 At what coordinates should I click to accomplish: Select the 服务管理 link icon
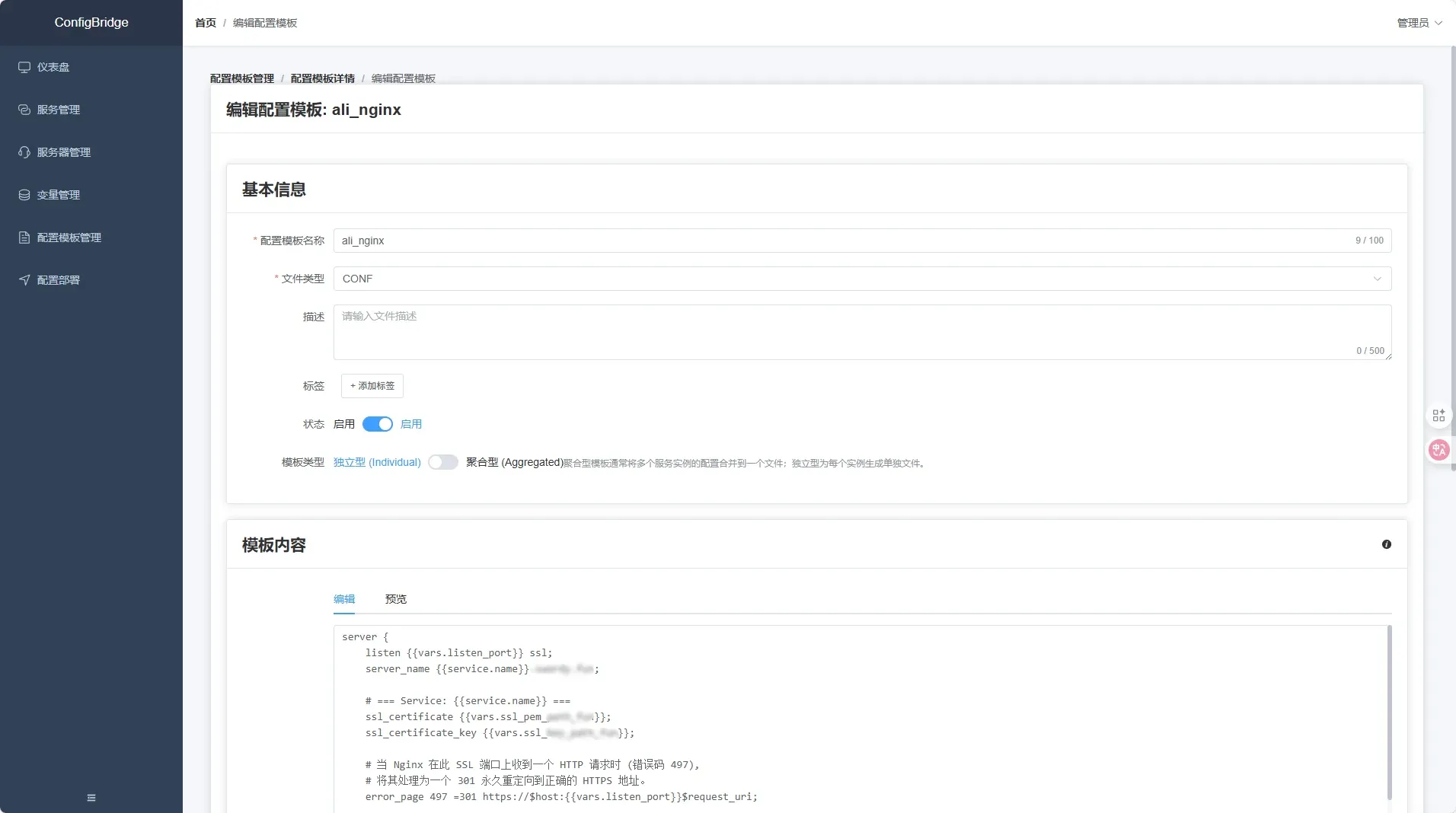(x=24, y=109)
